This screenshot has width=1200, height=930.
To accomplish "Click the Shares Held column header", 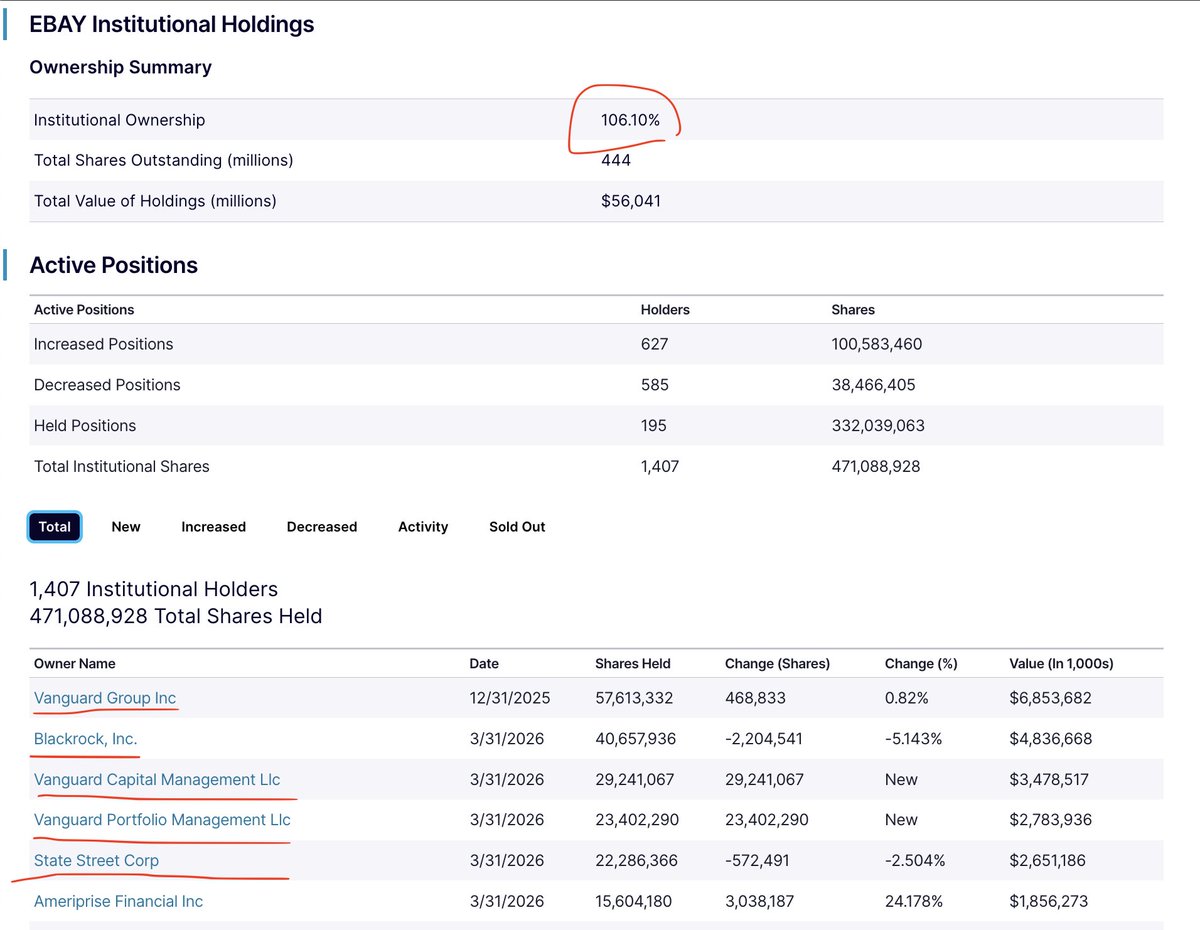I will coord(633,664).
